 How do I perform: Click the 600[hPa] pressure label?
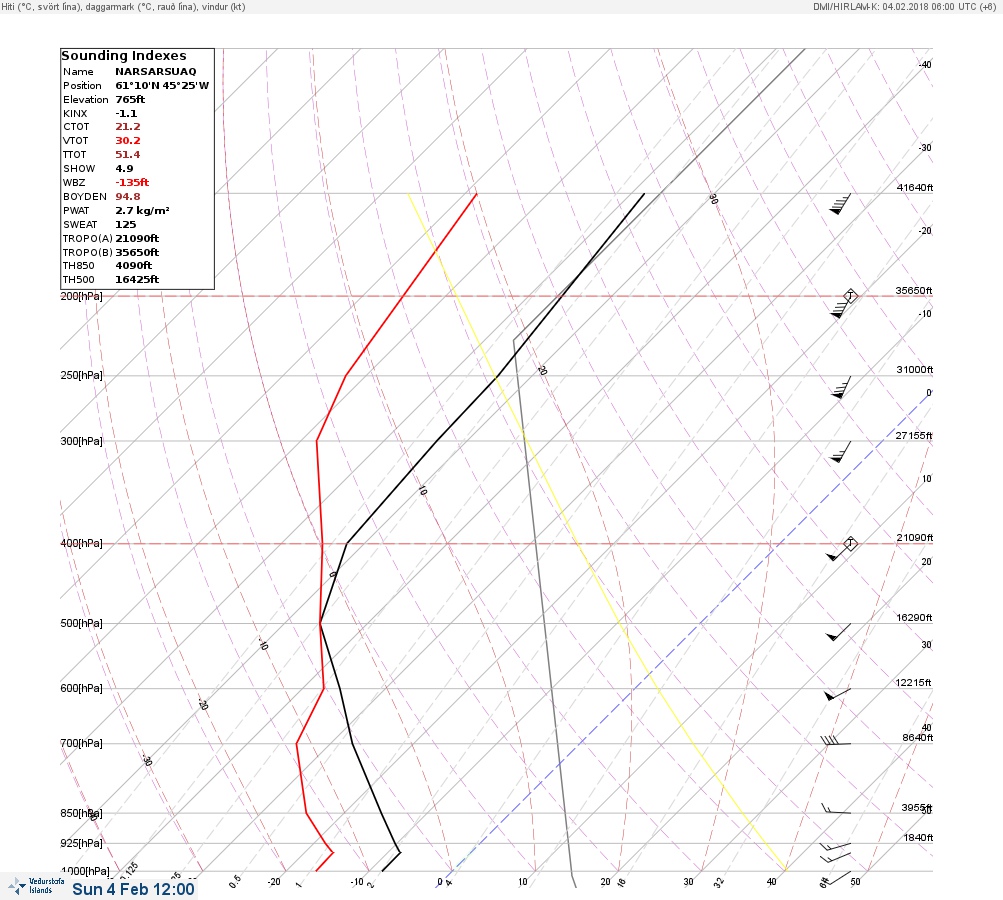81,688
